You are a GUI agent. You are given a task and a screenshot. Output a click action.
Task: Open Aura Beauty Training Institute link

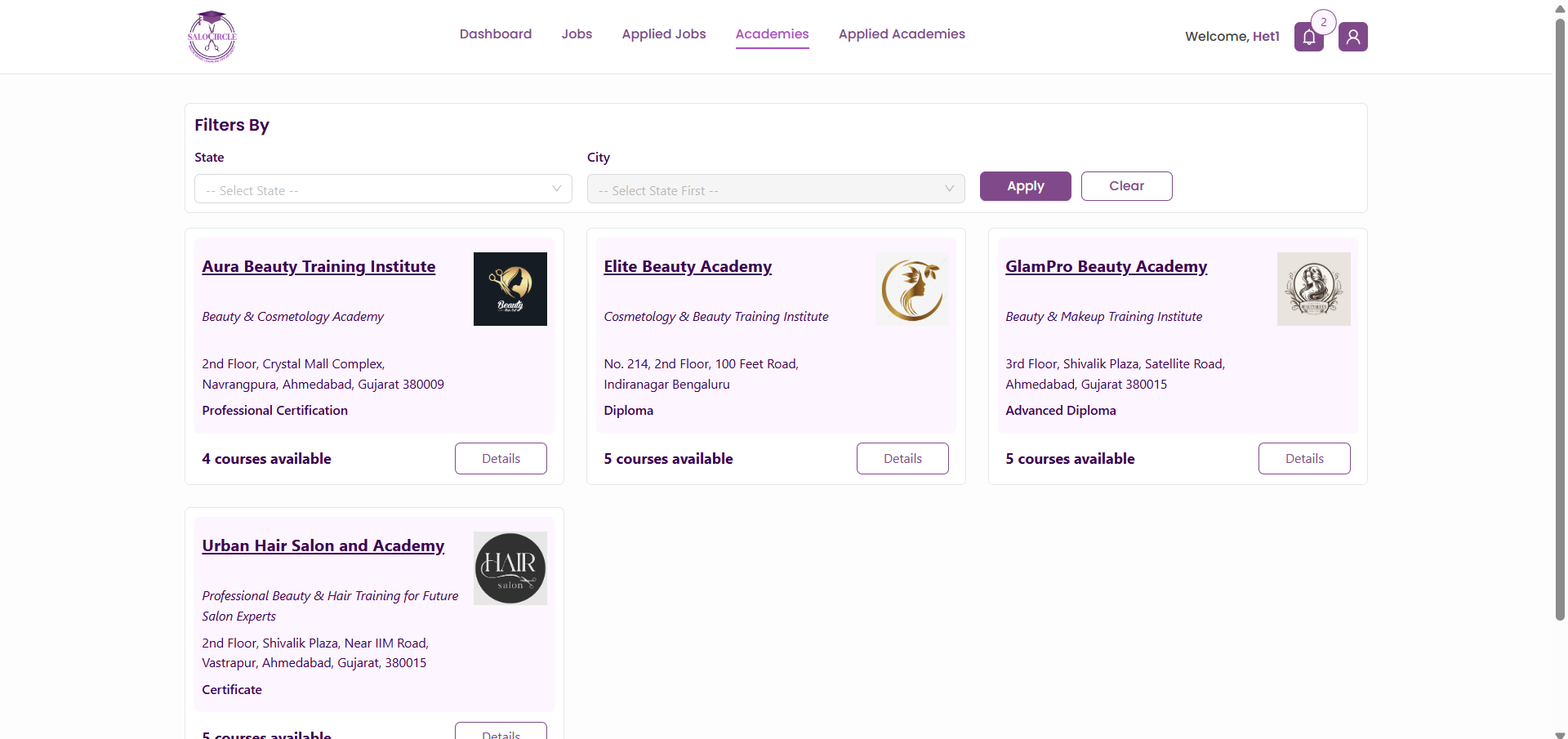(318, 267)
